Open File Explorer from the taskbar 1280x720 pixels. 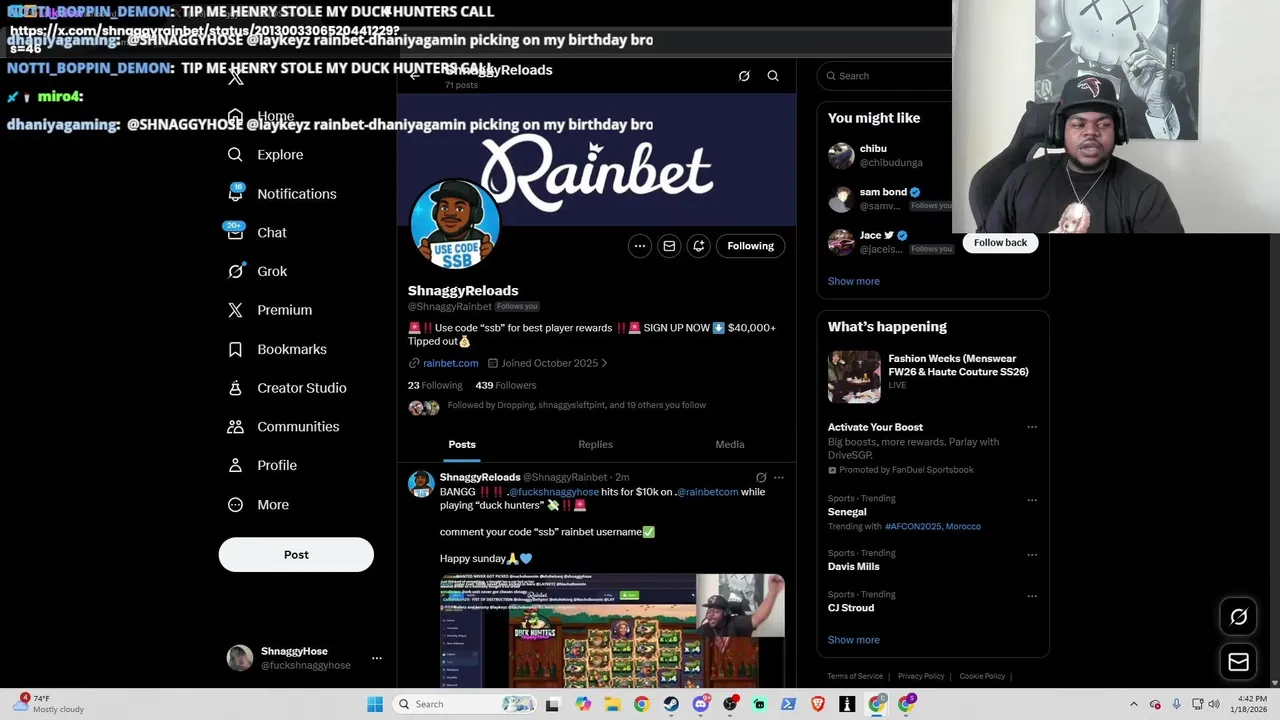click(x=612, y=704)
